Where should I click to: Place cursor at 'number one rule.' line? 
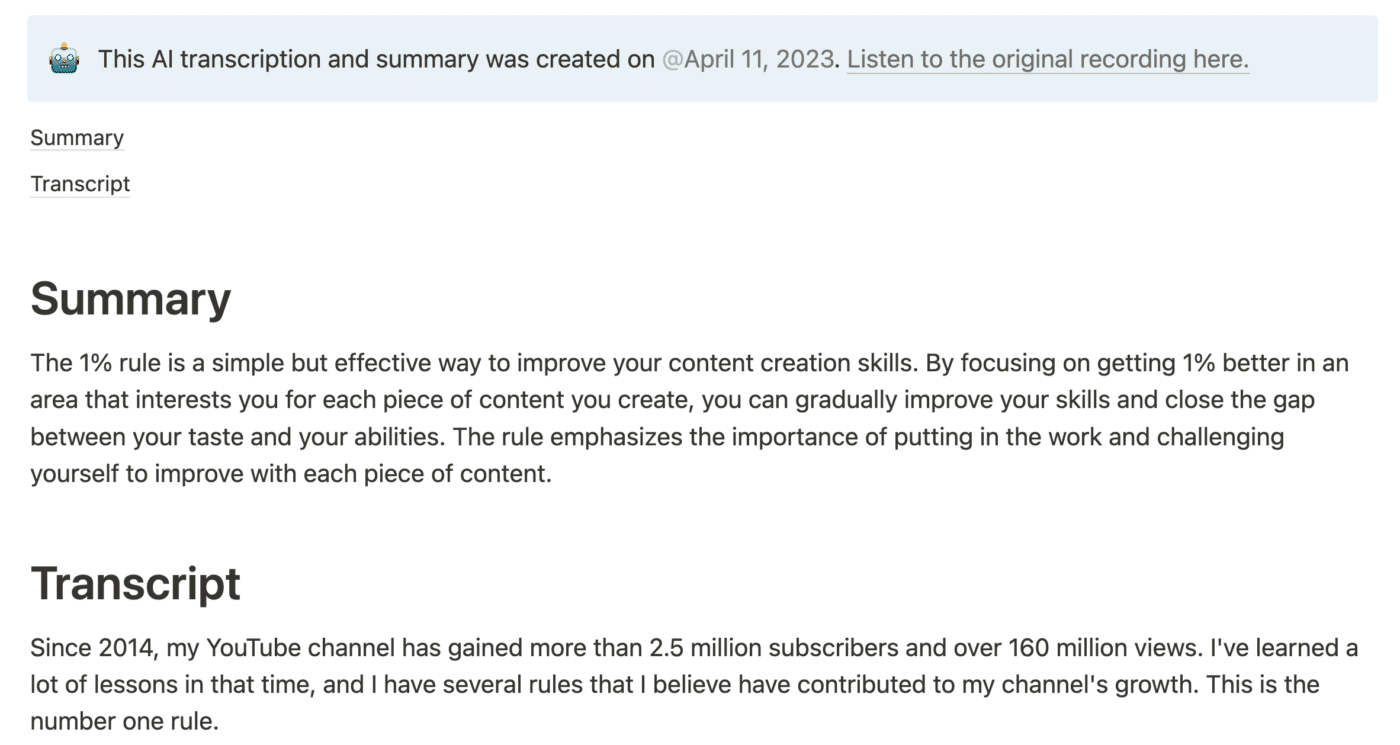pos(124,721)
